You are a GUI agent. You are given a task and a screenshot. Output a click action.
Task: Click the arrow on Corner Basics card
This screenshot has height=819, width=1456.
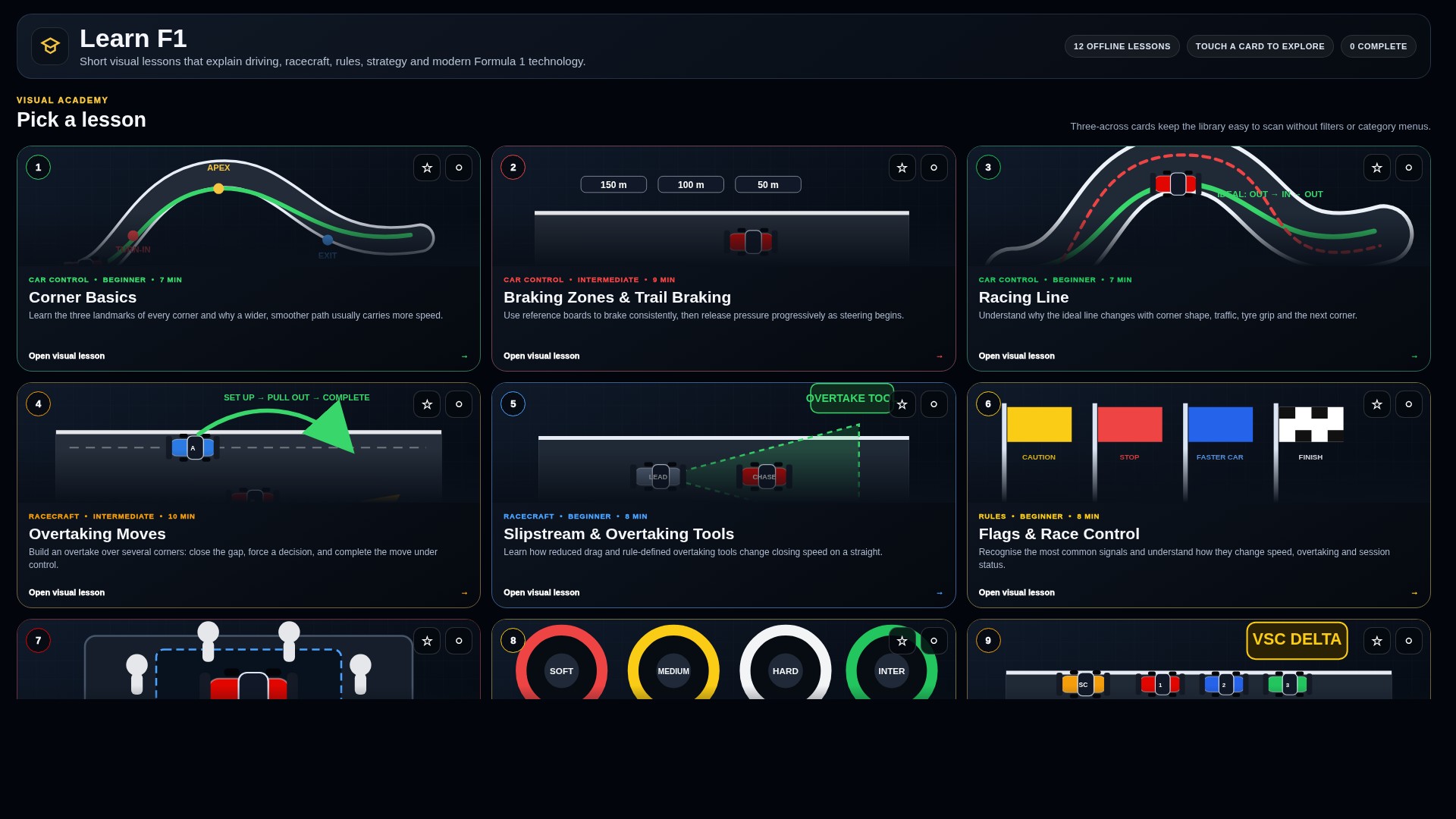(464, 356)
